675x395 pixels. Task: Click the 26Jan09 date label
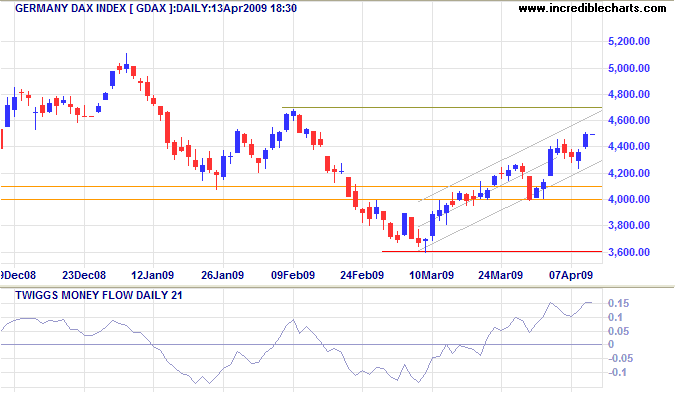pyautogui.click(x=223, y=275)
